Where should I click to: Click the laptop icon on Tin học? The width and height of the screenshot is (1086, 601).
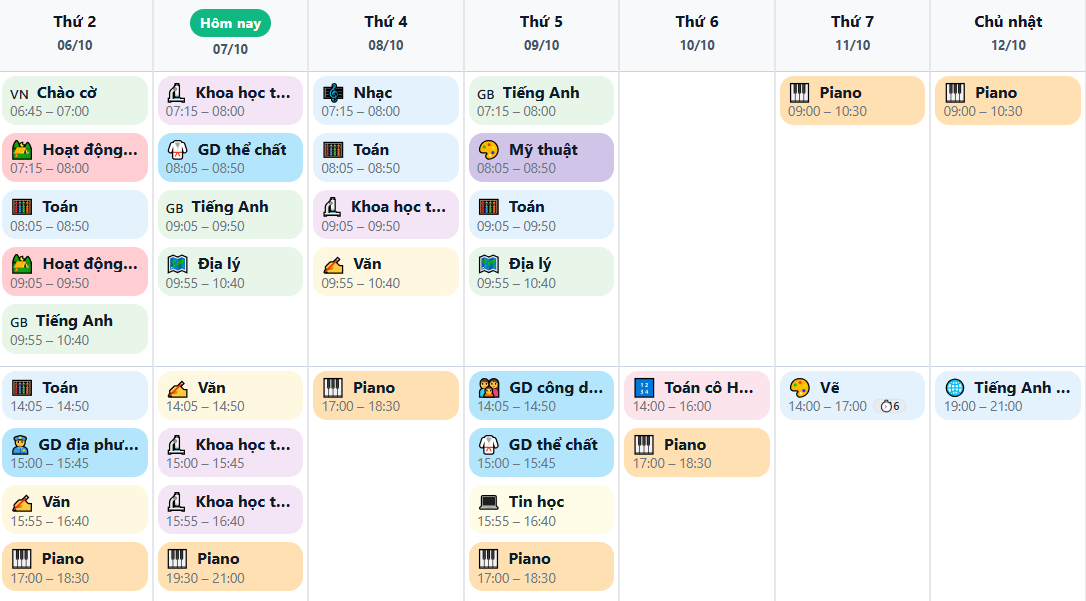[489, 502]
